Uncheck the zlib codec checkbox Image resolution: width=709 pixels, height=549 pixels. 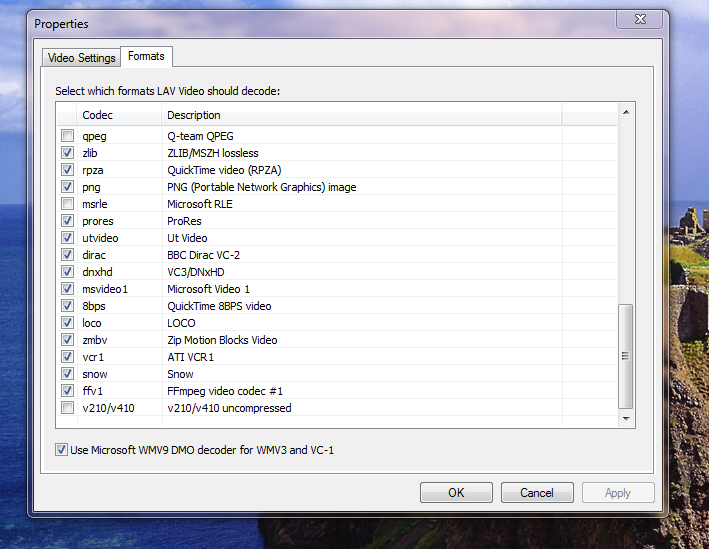[x=67, y=153]
